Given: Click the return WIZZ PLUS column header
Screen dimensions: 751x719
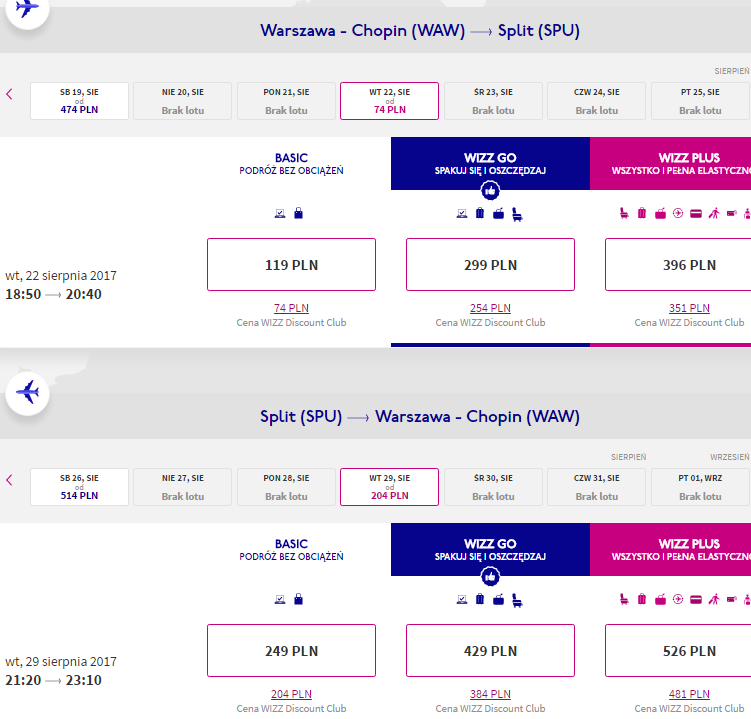Looking at the screenshot, I should tap(671, 549).
